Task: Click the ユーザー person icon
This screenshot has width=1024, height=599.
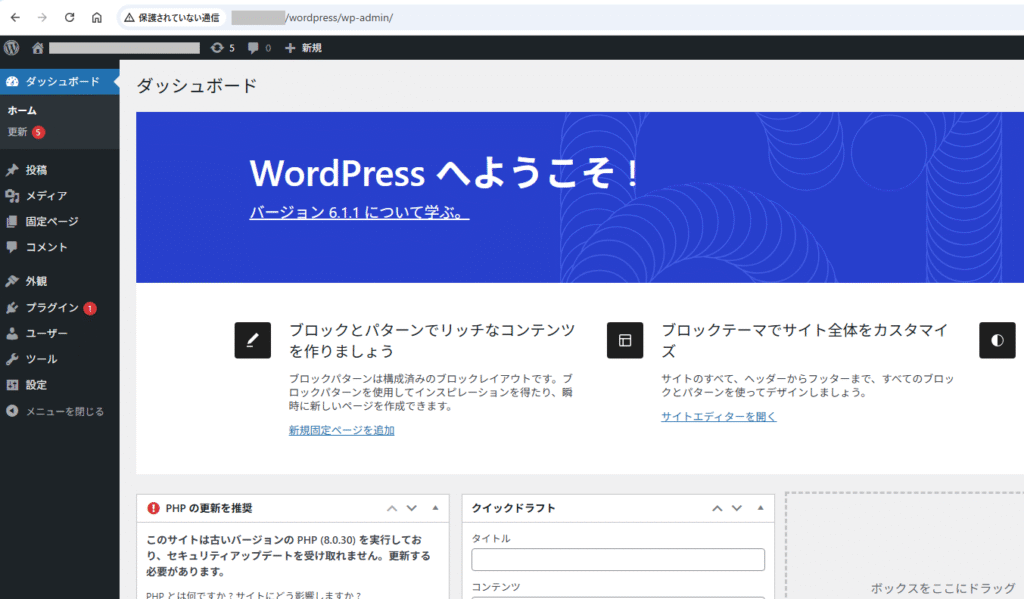Action: (12, 333)
